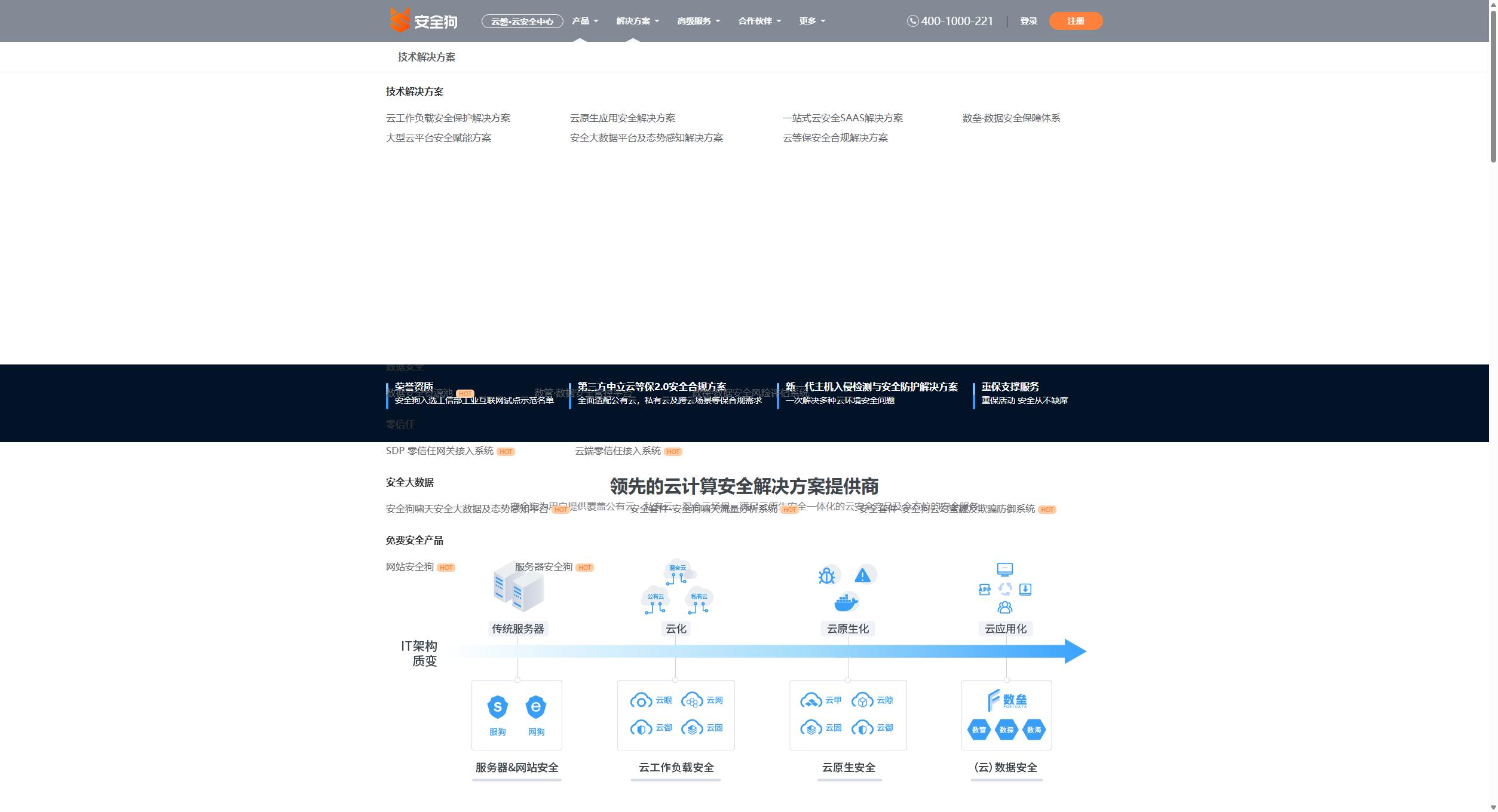Open the 服狗 shield icon
The width and height of the screenshot is (1498, 812).
pos(498,707)
